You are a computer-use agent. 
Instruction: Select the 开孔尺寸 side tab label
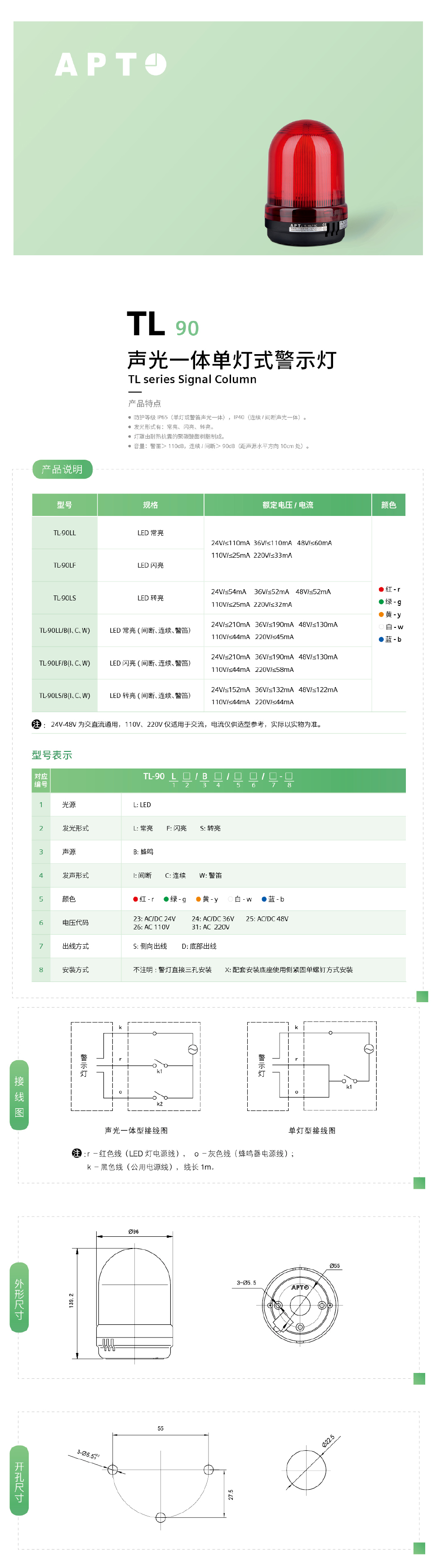(19, 1482)
